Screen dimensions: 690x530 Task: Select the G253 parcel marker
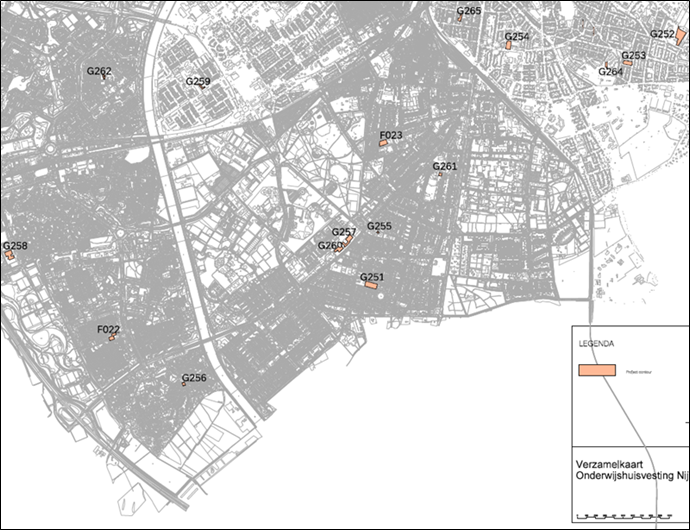click(x=628, y=63)
